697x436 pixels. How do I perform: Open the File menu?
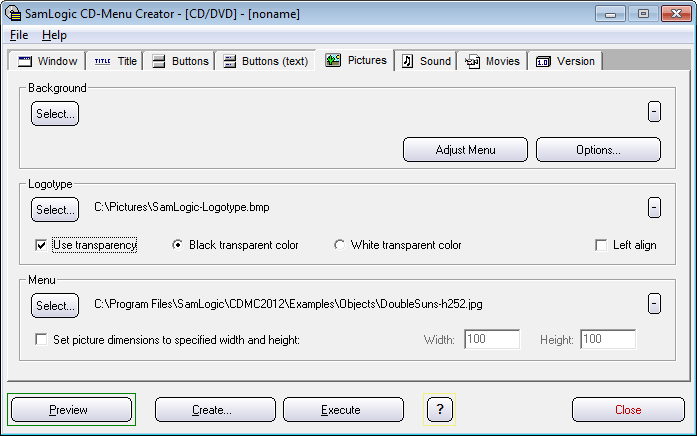click(19, 35)
